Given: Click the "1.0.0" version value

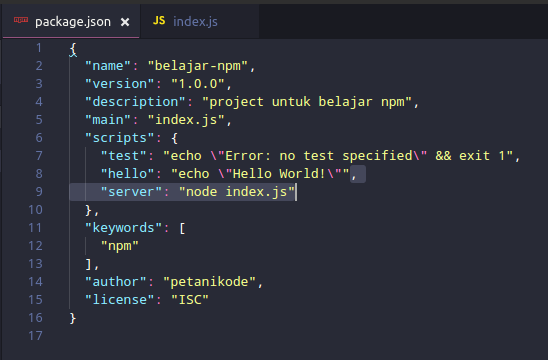Looking at the screenshot, I should click(x=198, y=84).
